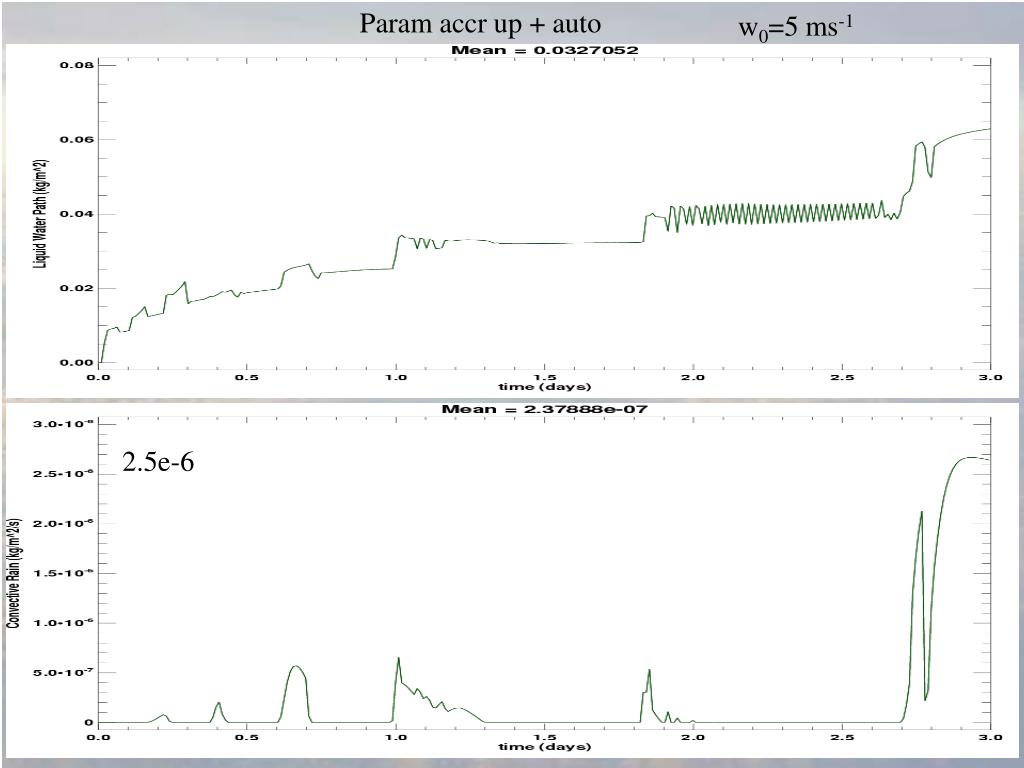
Task: Click the '0.06' tick label on top plot
Action: (77, 140)
